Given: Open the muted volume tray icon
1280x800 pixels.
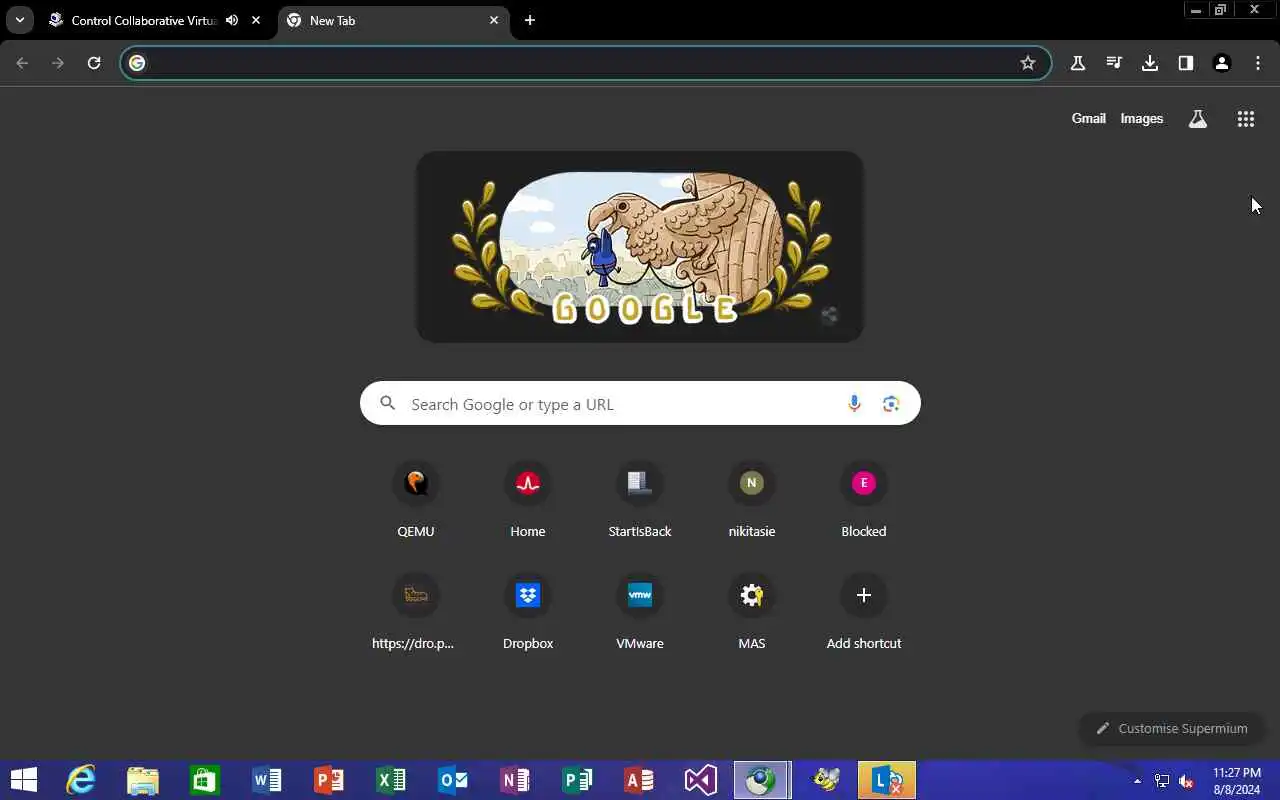Looking at the screenshot, I should click(x=1186, y=780).
